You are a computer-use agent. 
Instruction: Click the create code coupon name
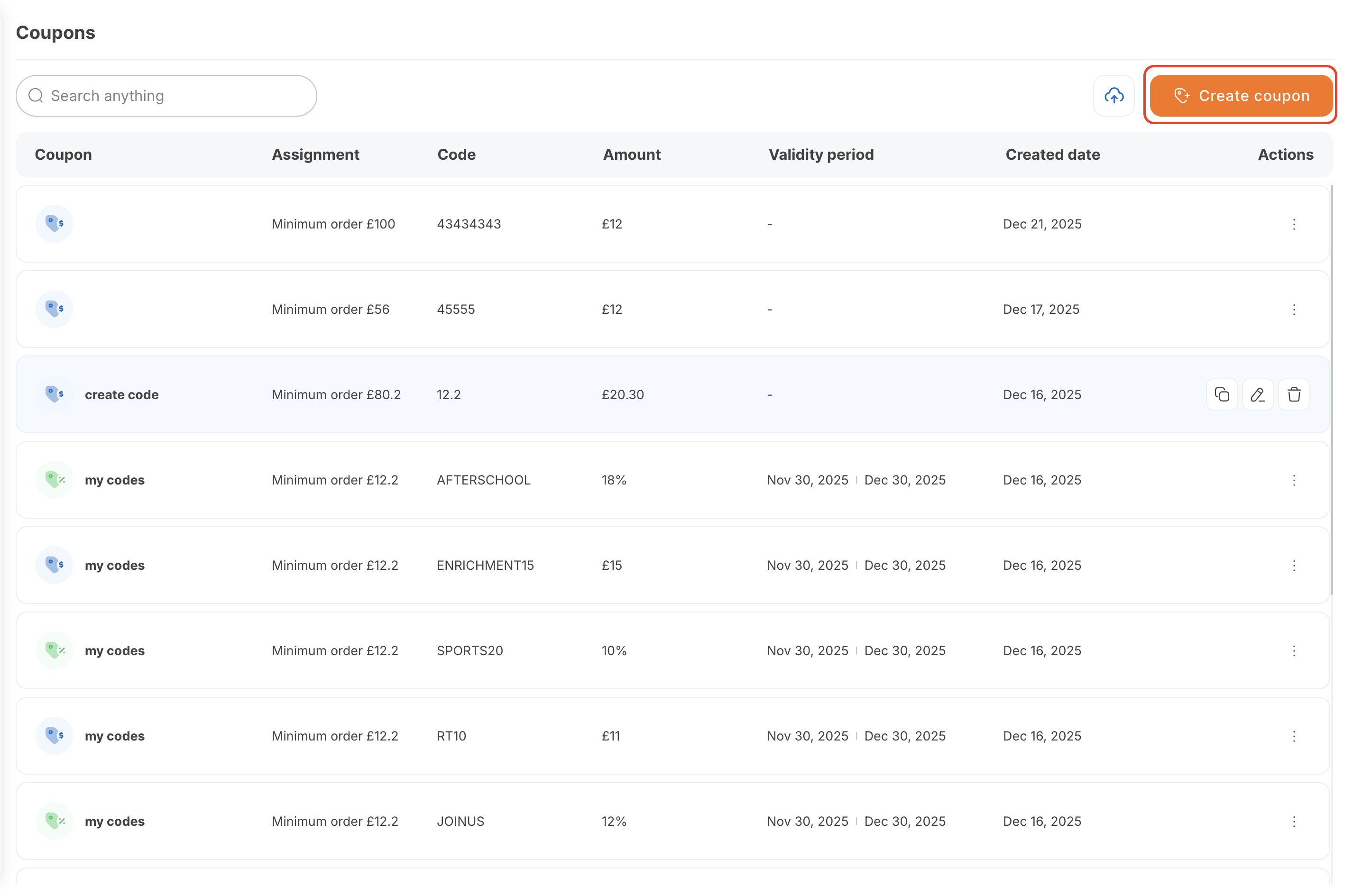tap(122, 394)
